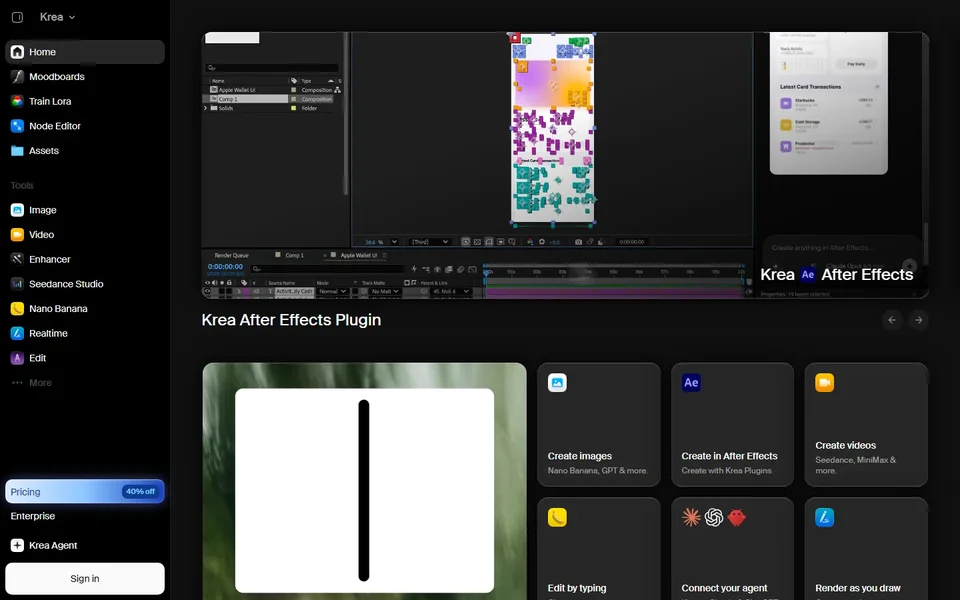This screenshot has height=600, width=960.
Task: Open the Create in After Effects card
Action: 732,425
